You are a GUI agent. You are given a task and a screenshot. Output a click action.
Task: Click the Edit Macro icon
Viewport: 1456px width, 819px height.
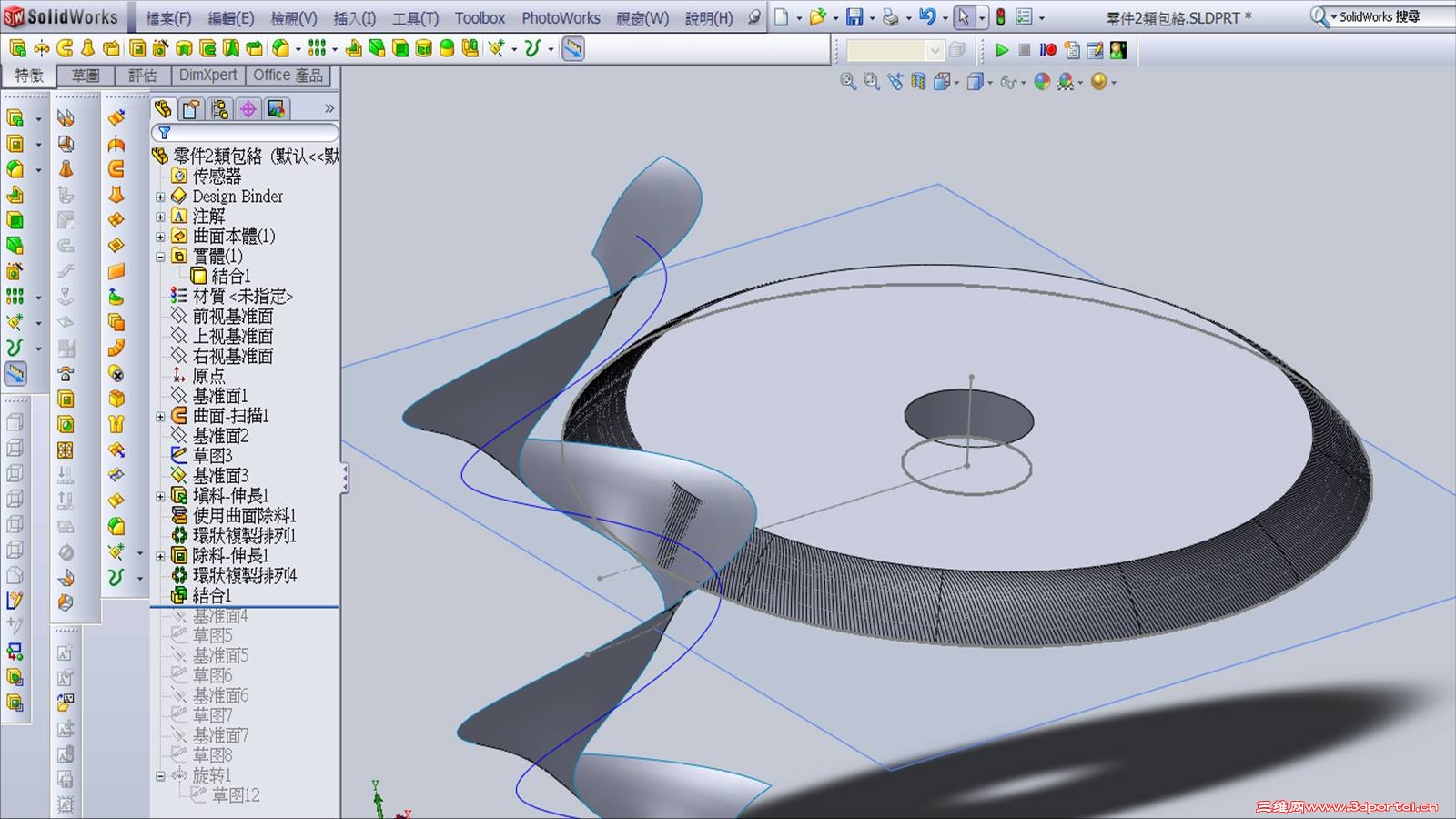[x=1095, y=50]
